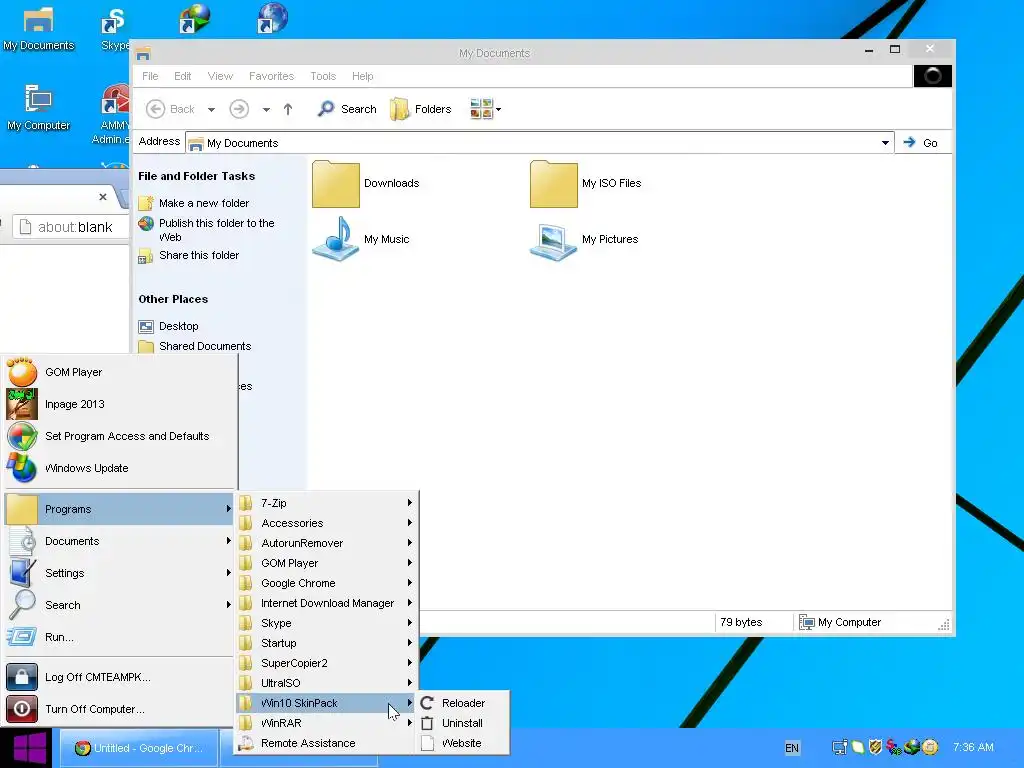
Task: Open Remote Assistance from Programs
Action: pyautogui.click(x=326, y=743)
